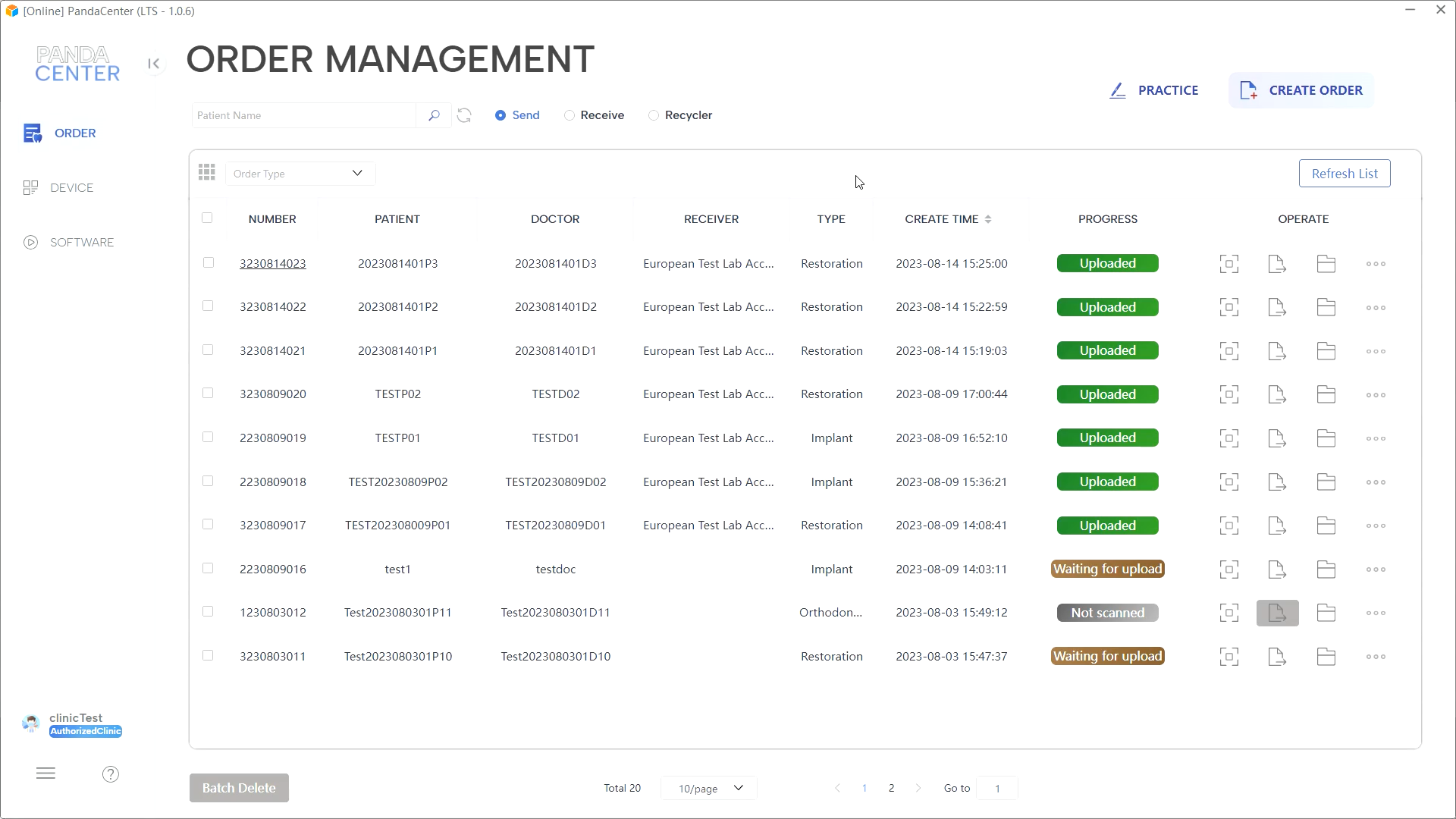Click the grid/table view toggle icon

coord(207,173)
